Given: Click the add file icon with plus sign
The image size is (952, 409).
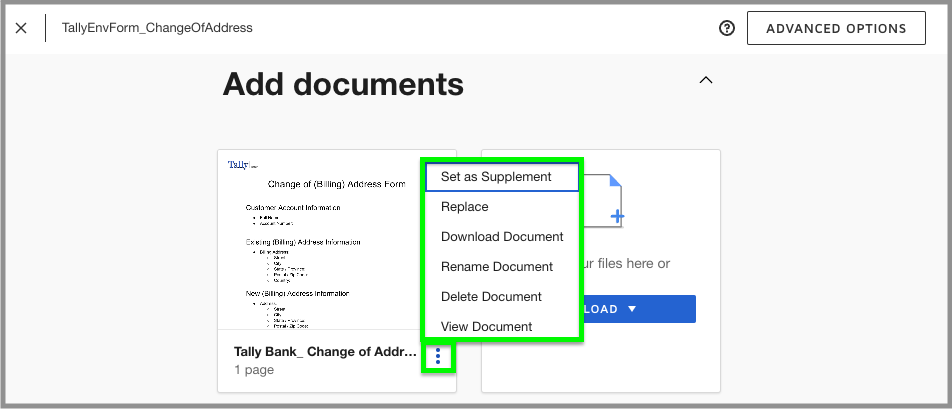Looking at the screenshot, I should pos(603,200).
